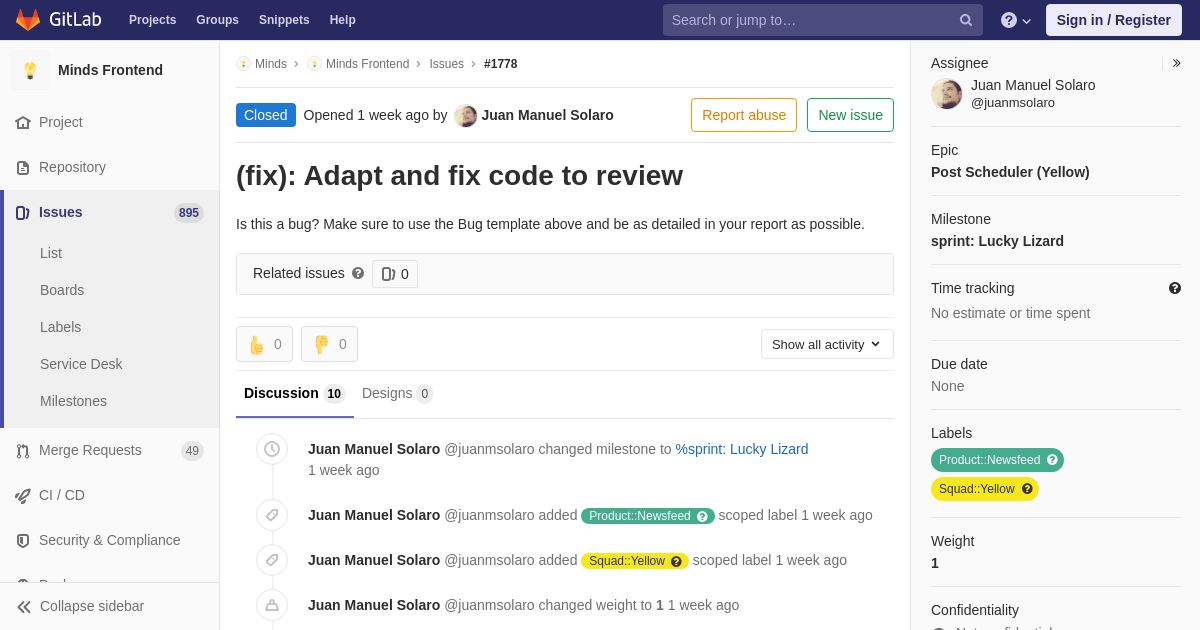
Task: Click the Search or jump to field
Action: tap(822, 20)
